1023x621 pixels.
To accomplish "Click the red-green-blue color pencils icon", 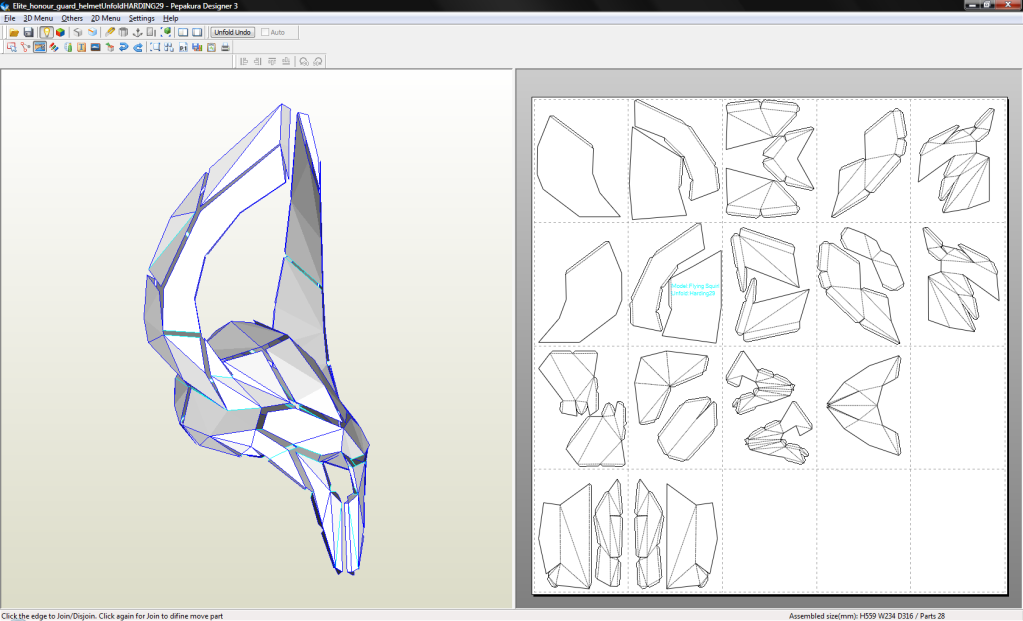I will 53,47.
